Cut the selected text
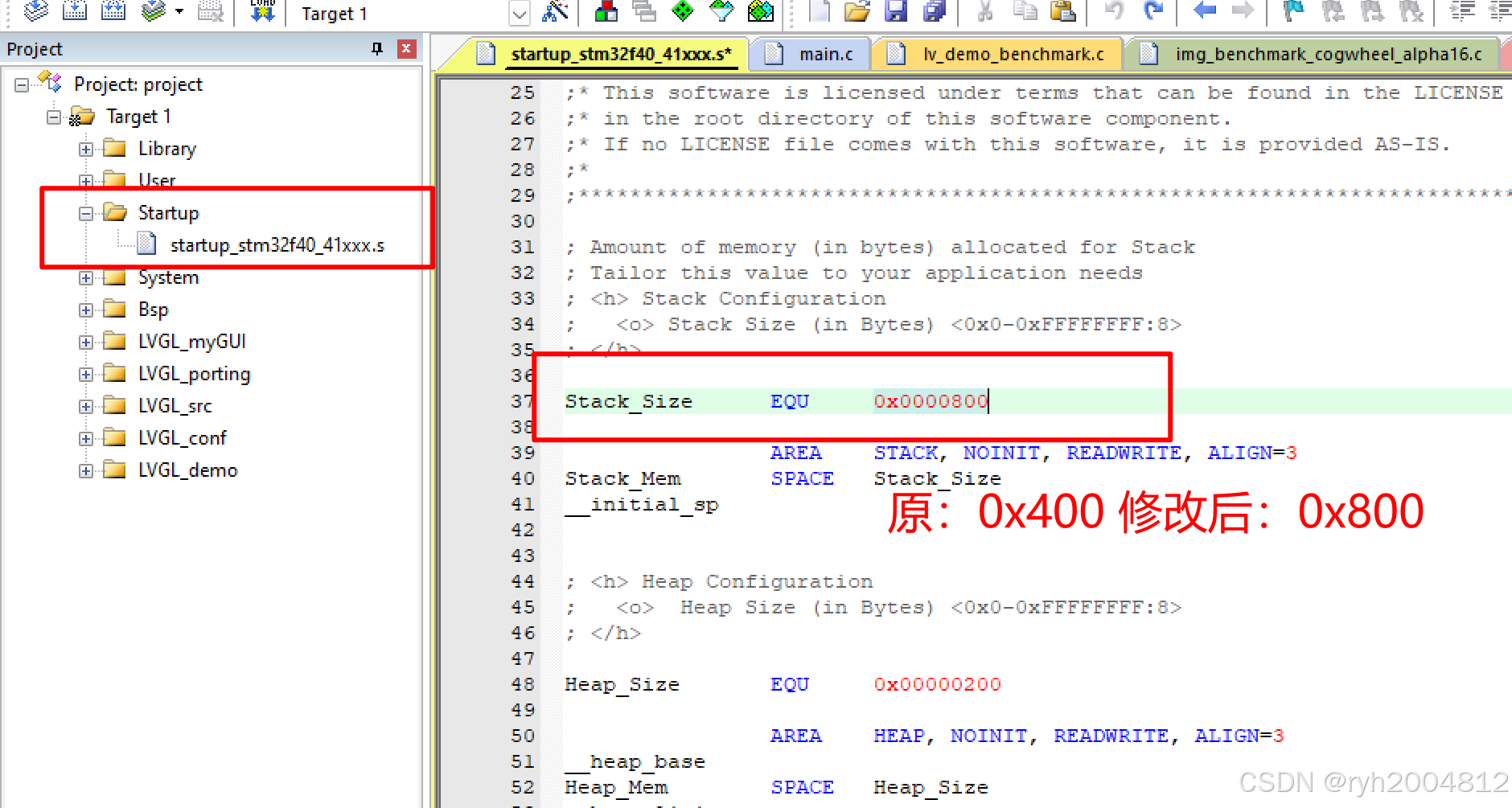The height and width of the screenshot is (808, 1512). click(x=987, y=12)
